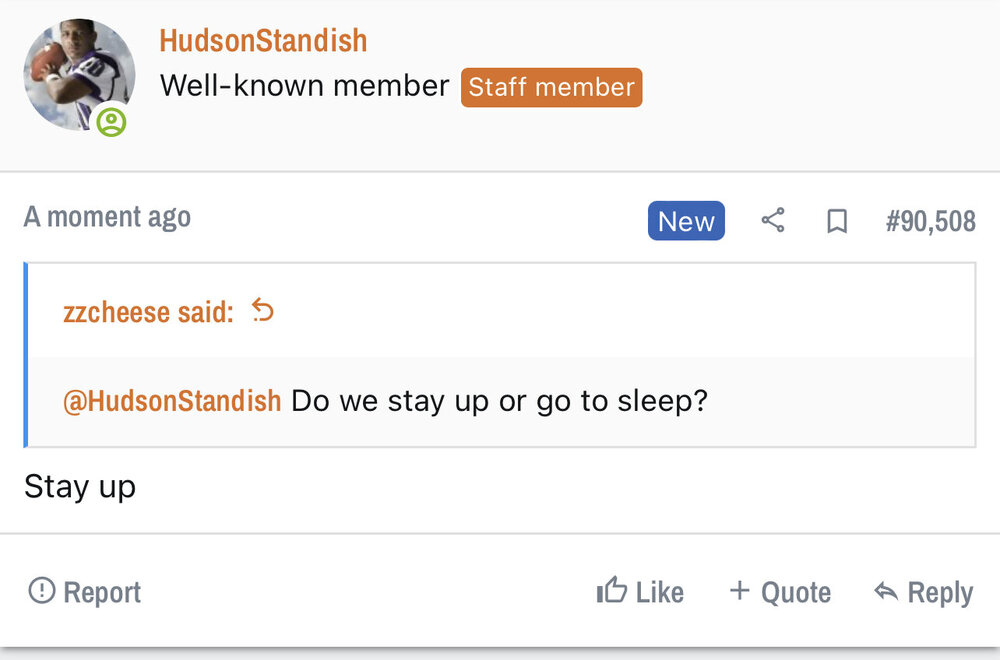Click the blue left border of the quote
1000x660 pixels.
pyautogui.click(x=27, y=355)
